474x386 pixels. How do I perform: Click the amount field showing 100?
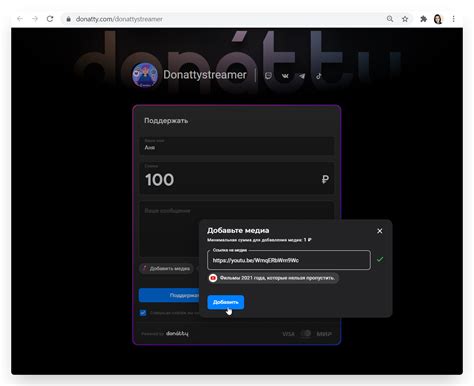coord(237,178)
